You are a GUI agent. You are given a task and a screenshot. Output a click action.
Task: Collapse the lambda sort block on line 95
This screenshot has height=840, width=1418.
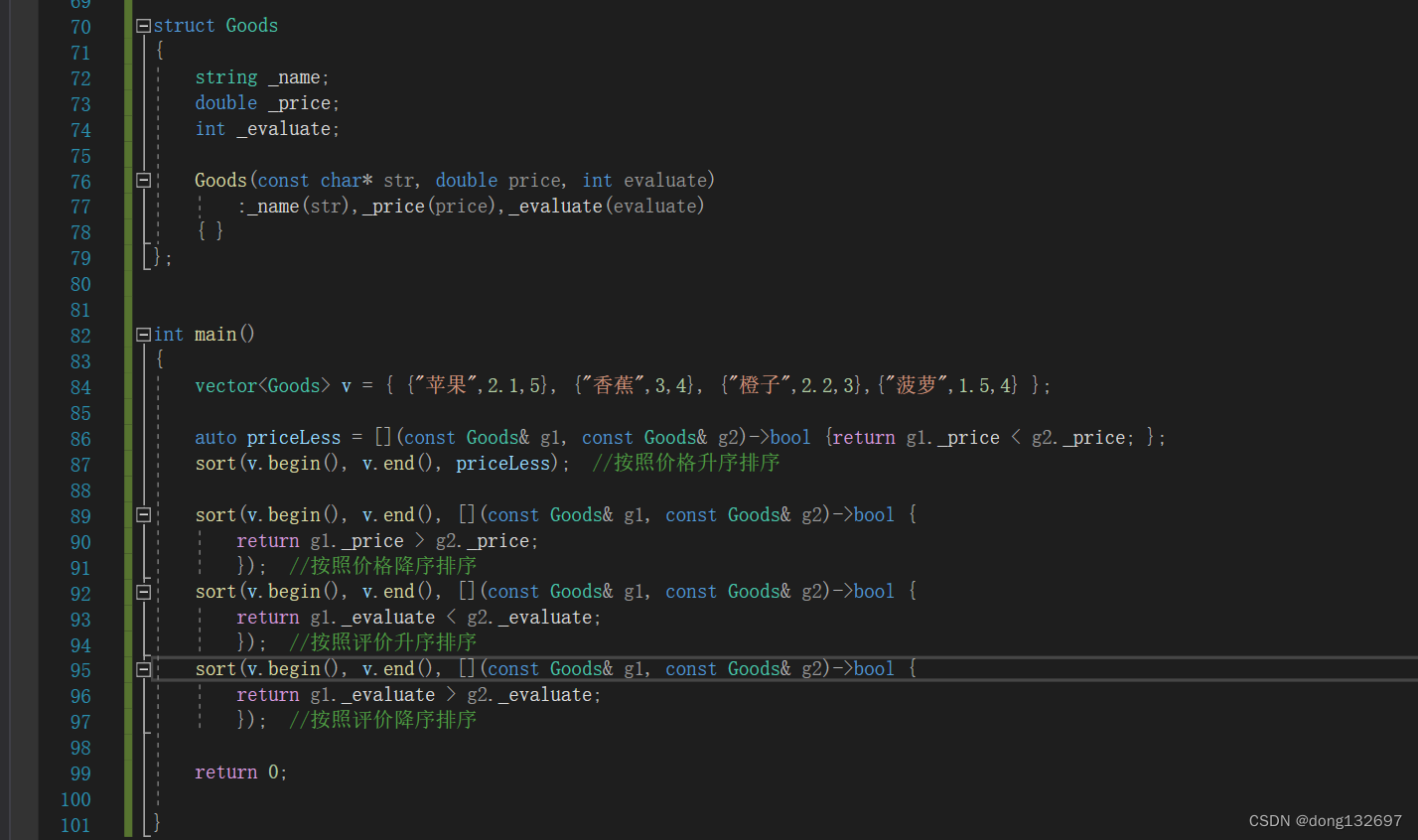tap(143, 669)
